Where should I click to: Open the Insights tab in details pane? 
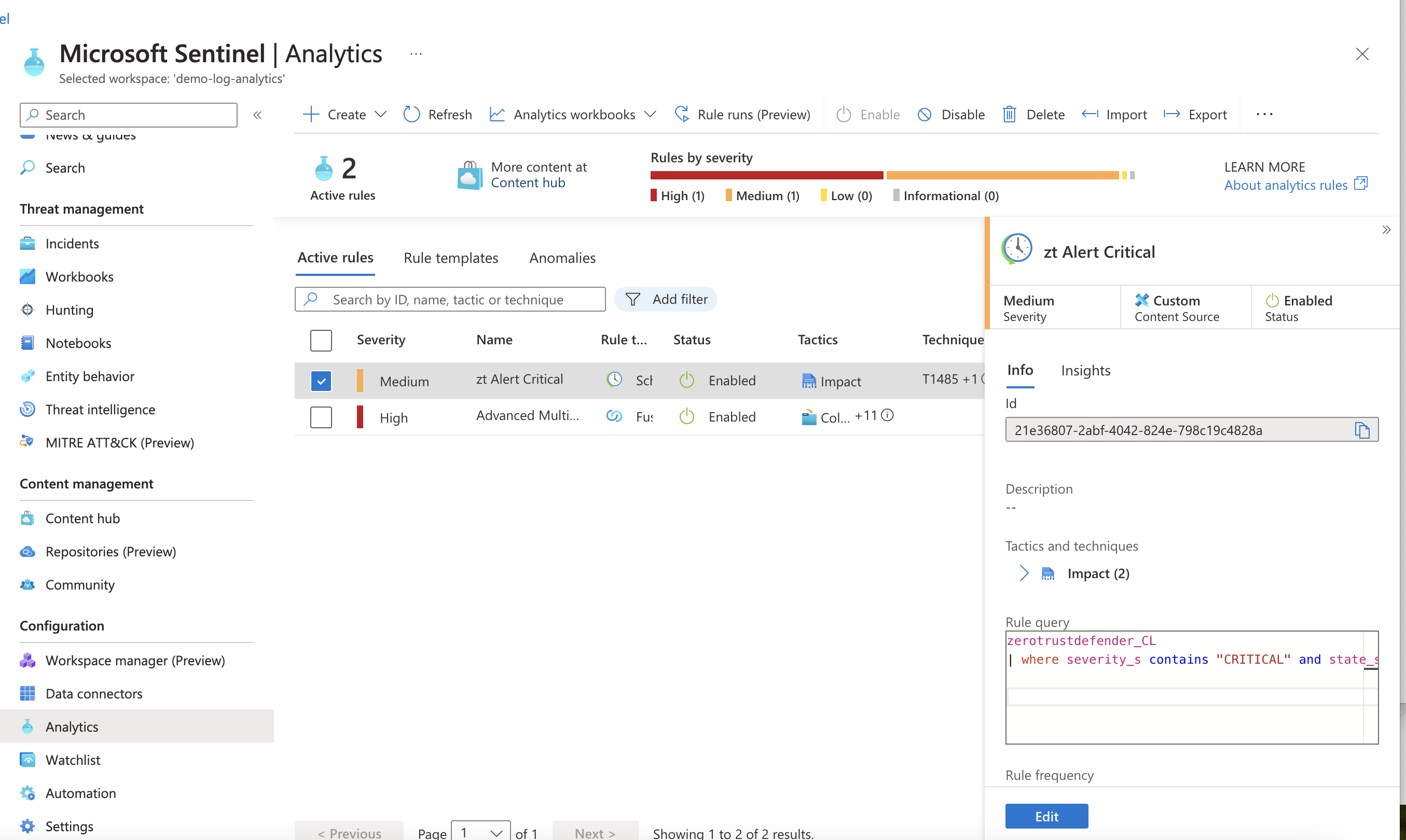(x=1085, y=371)
